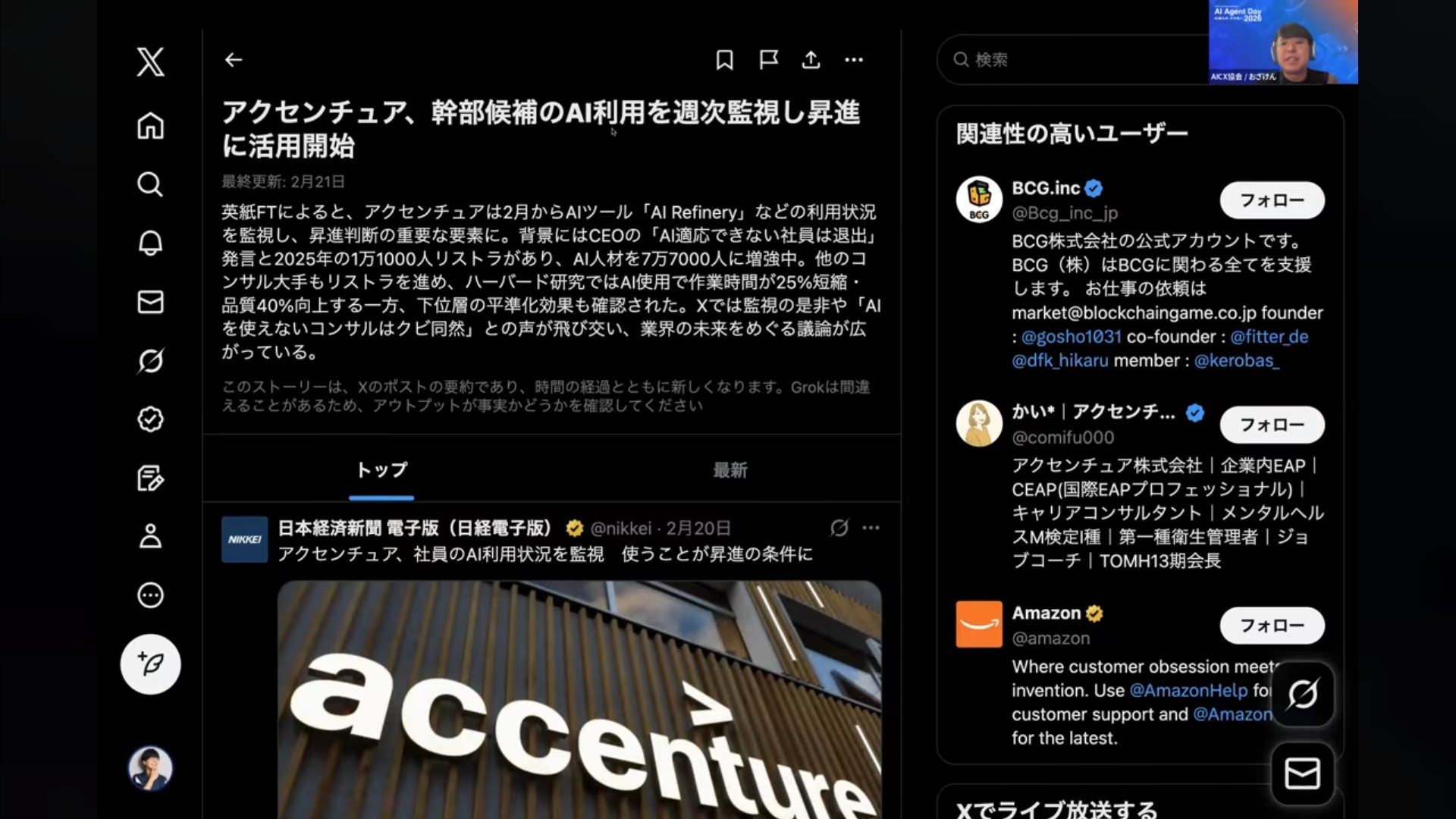This screenshot has height=819, width=1456.
Task: Open more options on Nikkei post
Action: [x=871, y=528]
